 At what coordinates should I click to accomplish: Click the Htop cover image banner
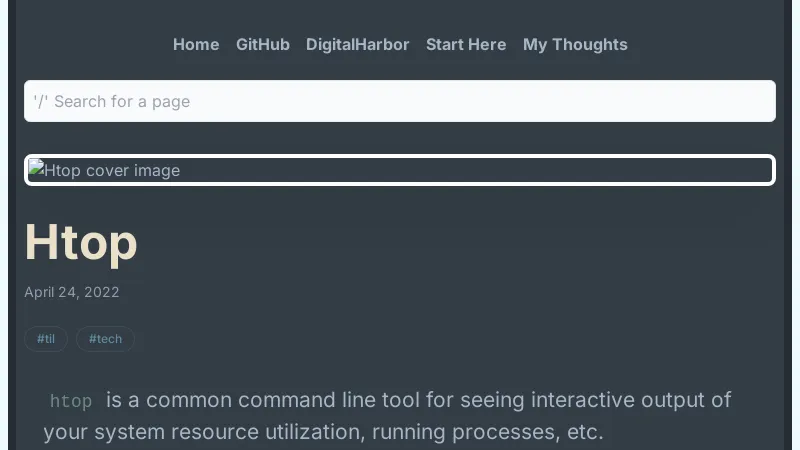point(400,170)
